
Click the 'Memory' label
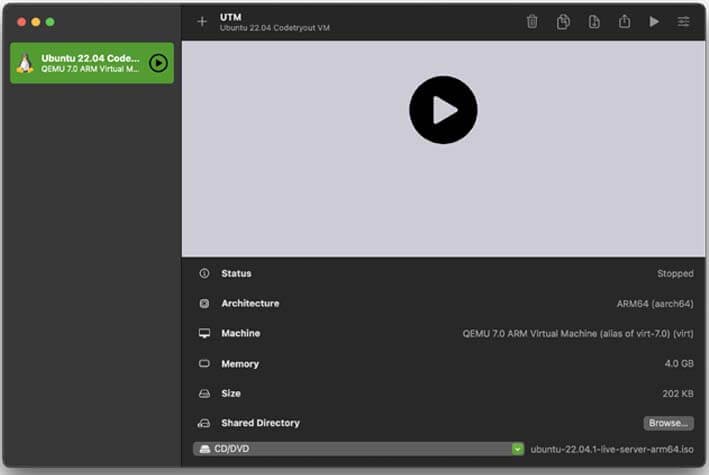tap(240, 364)
